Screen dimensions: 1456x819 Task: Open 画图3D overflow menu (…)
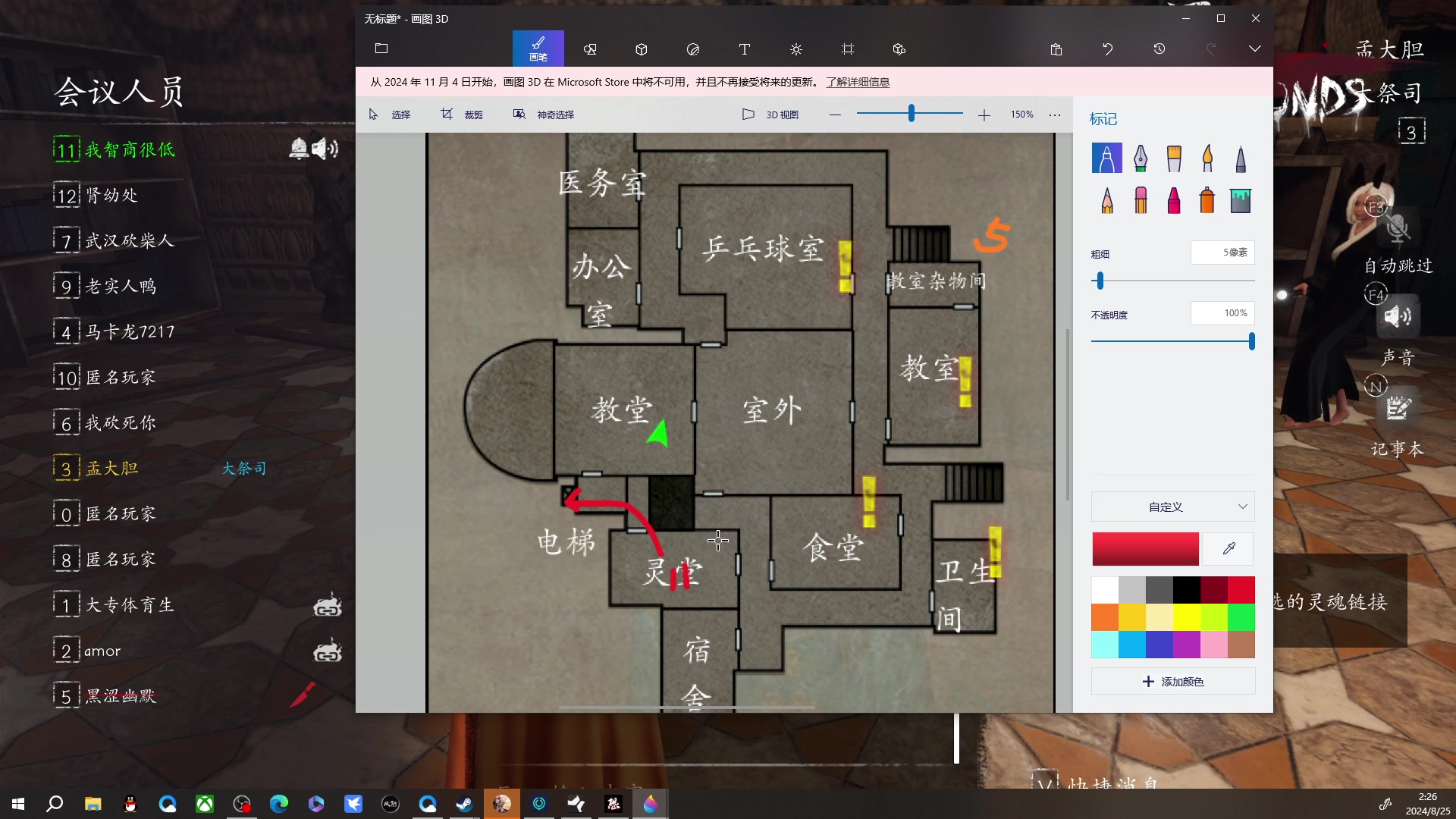pyautogui.click(x=1058, y=114)
